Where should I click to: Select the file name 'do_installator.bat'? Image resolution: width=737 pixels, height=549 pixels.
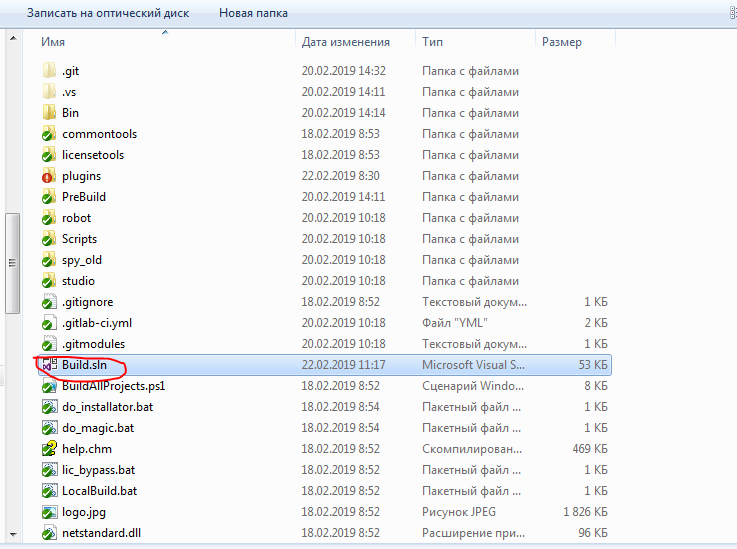pyautogui.click(x=108, y=407)
